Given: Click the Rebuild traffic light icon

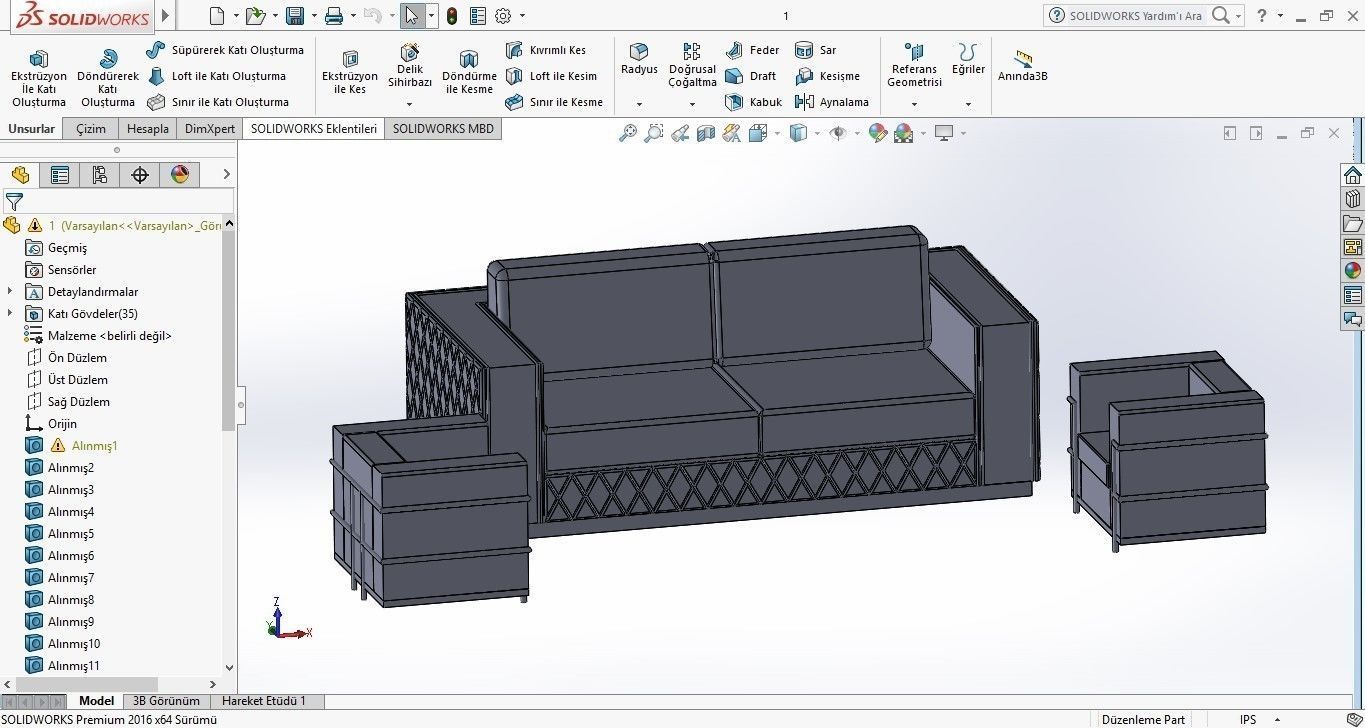Looking at the screenshot, I should (x=452, y=16).
